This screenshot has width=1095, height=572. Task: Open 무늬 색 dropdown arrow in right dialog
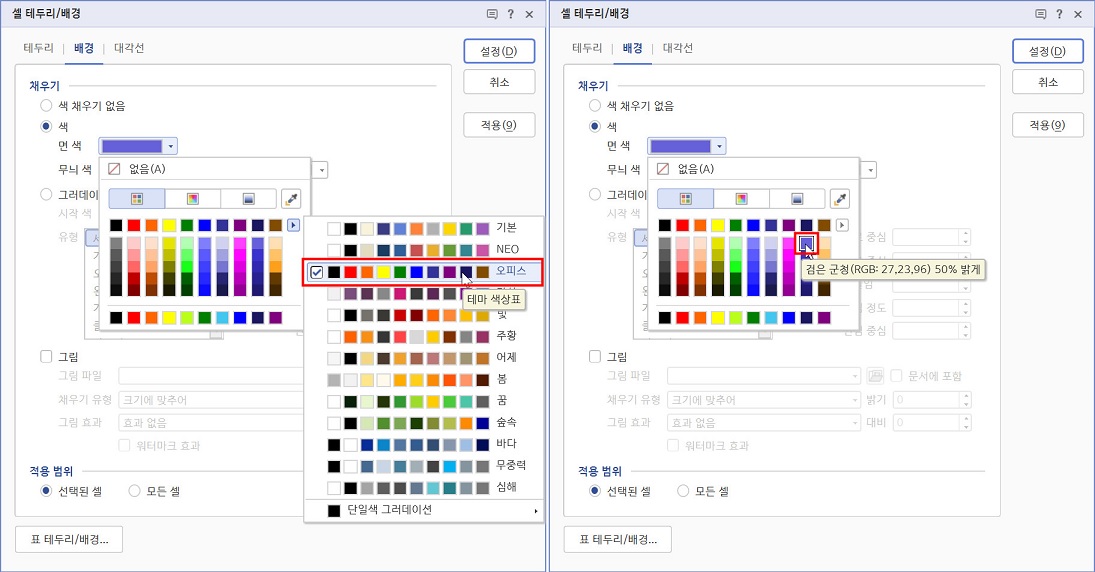(x=870, y=170)
